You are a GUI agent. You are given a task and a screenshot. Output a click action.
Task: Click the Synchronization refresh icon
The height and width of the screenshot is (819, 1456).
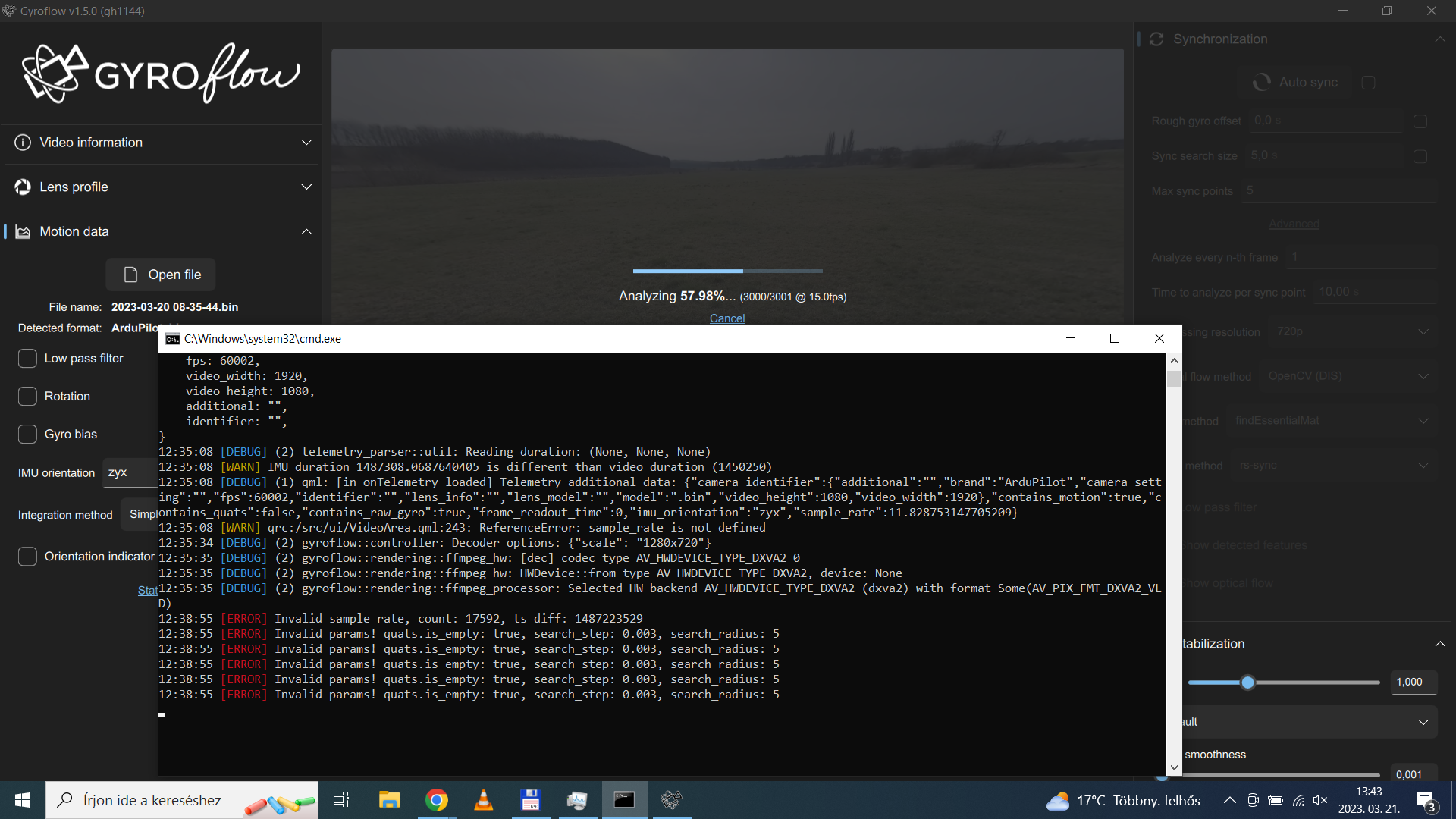1156,39
